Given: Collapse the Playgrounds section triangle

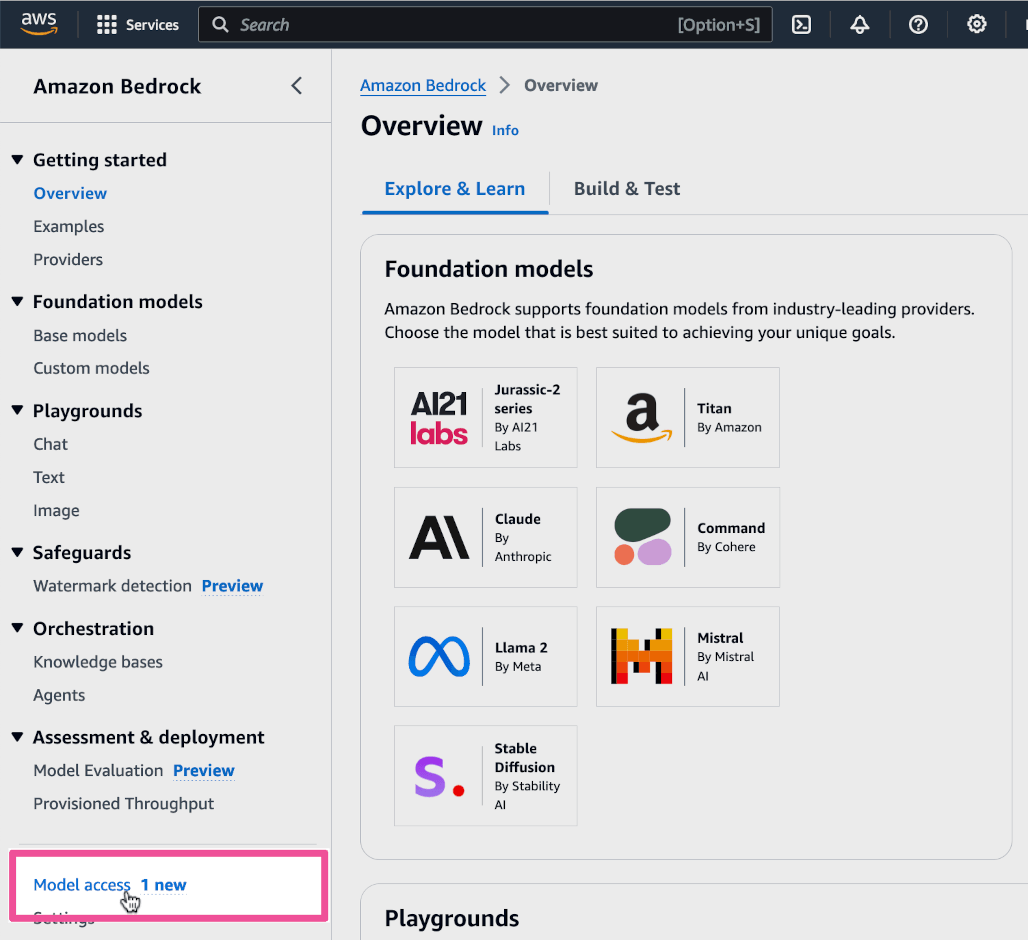Looking at the screenshot, I should 17,411.
